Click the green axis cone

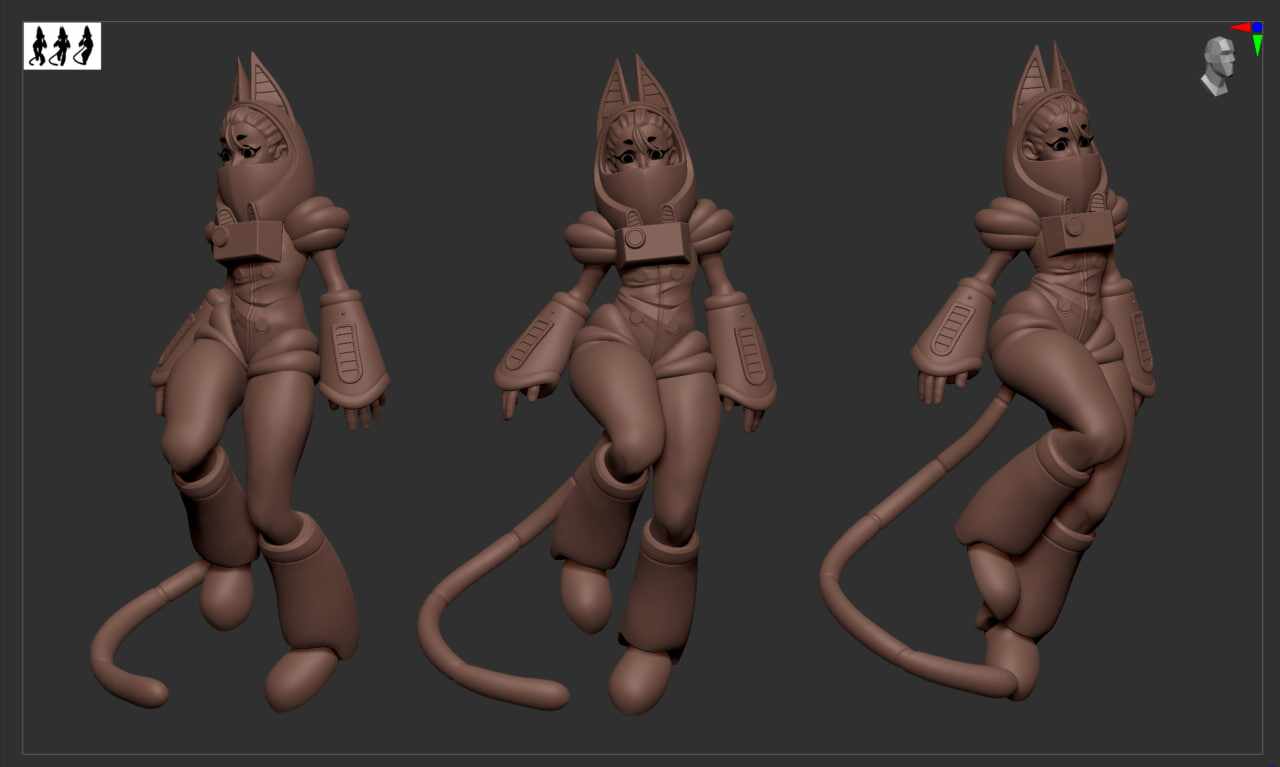pyautogui.click(x=1257, y=45)
